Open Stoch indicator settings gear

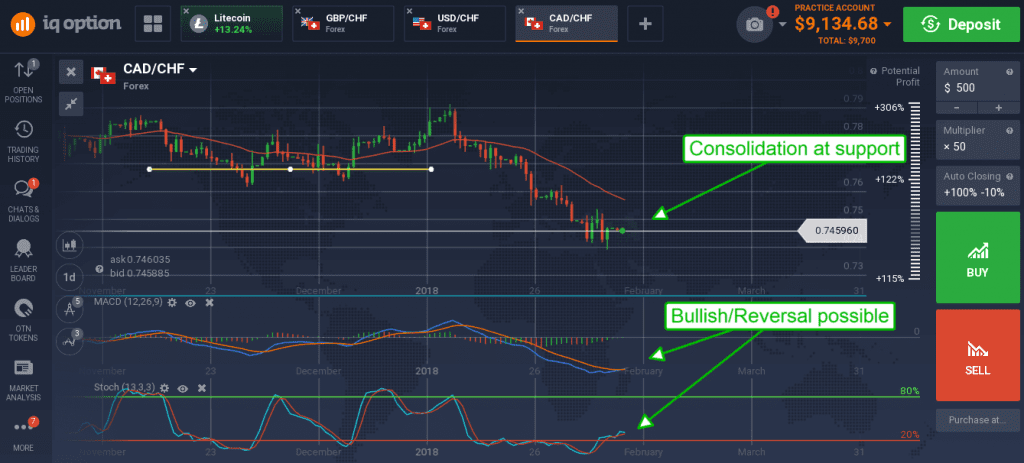(164, 388)
